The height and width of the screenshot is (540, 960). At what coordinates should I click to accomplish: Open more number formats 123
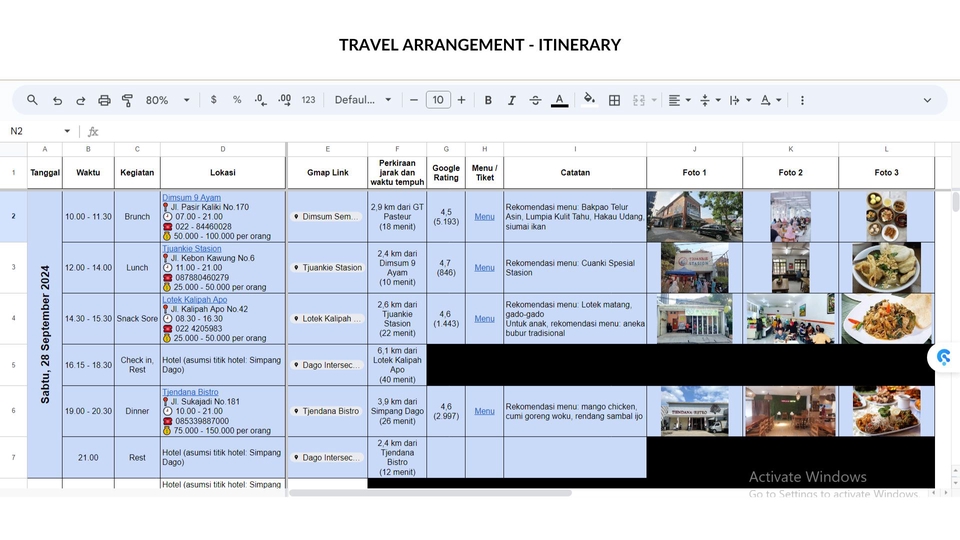309,100
